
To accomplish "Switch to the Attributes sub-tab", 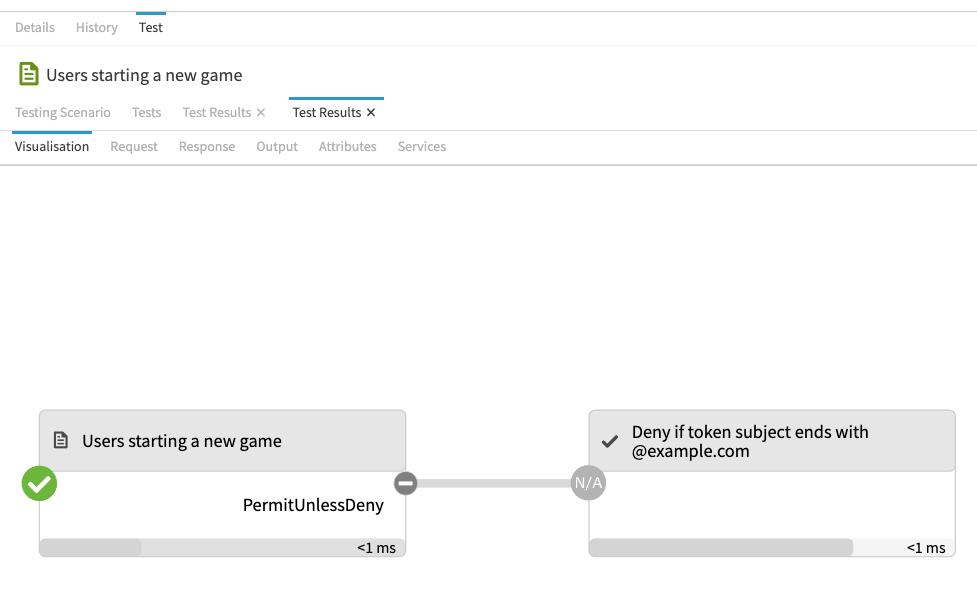I will click(347, 147).
